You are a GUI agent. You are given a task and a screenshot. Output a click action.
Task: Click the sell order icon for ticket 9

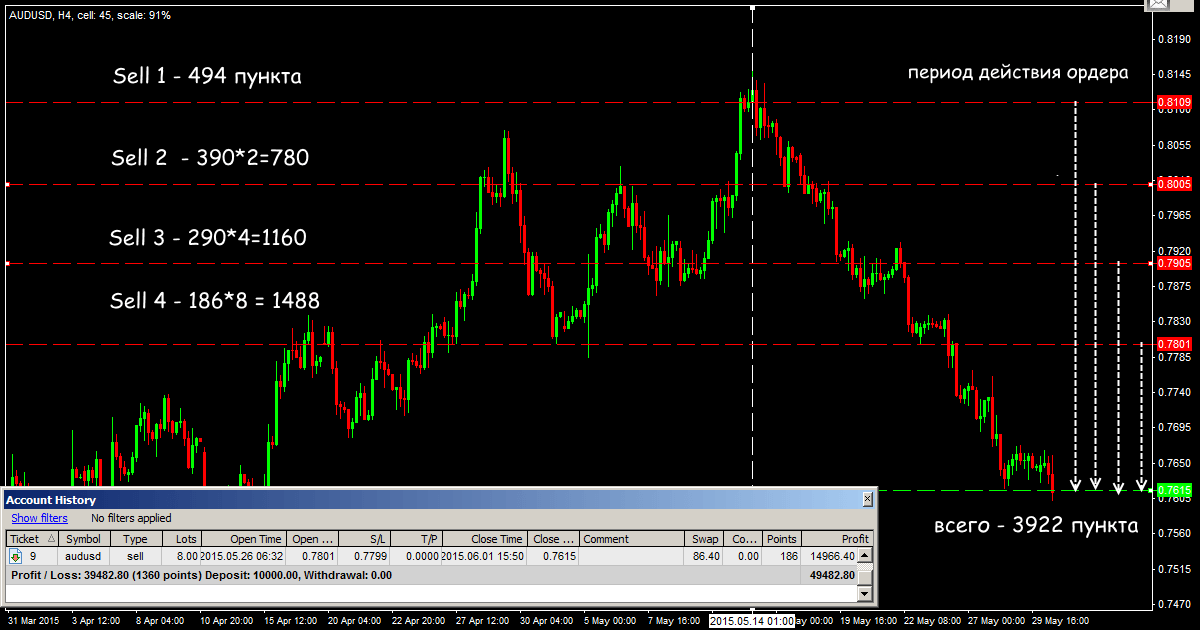(x=16, y=555)
